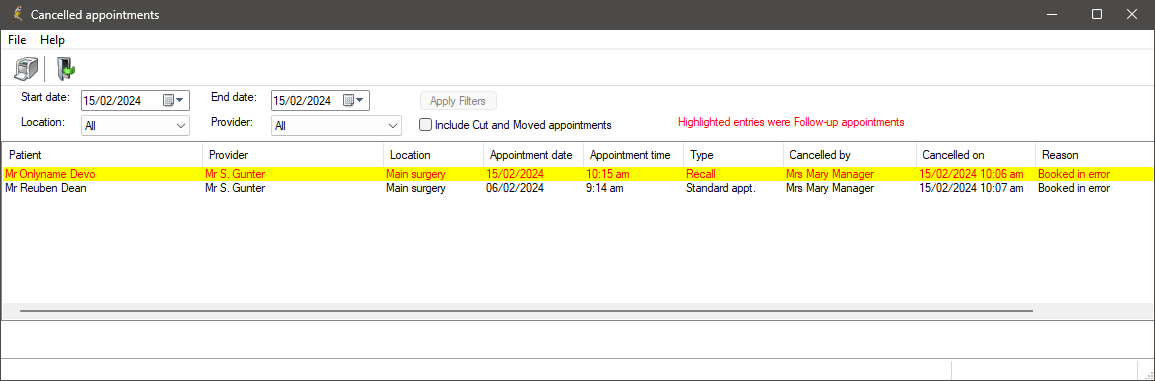Image resolution: width=1155 pixels, height=381 pixels.
Task: Click the Apply Filters button
Action: 458,101
